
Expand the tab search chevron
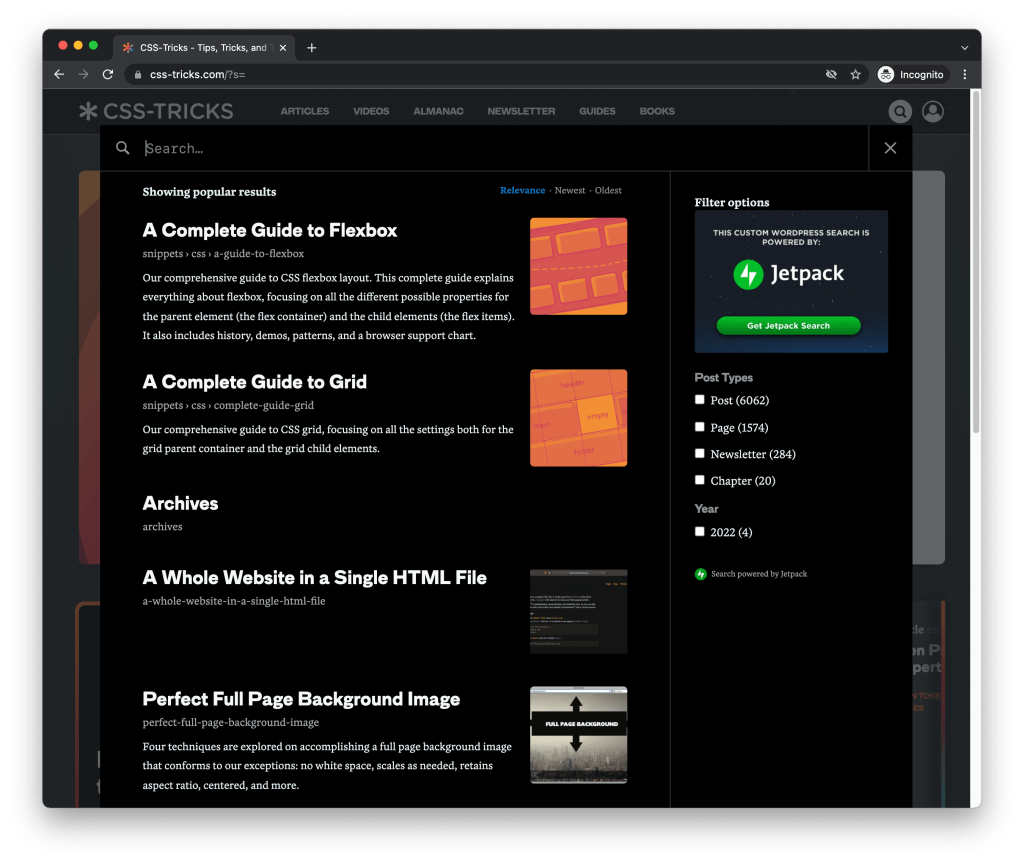(x=965, y=48)
